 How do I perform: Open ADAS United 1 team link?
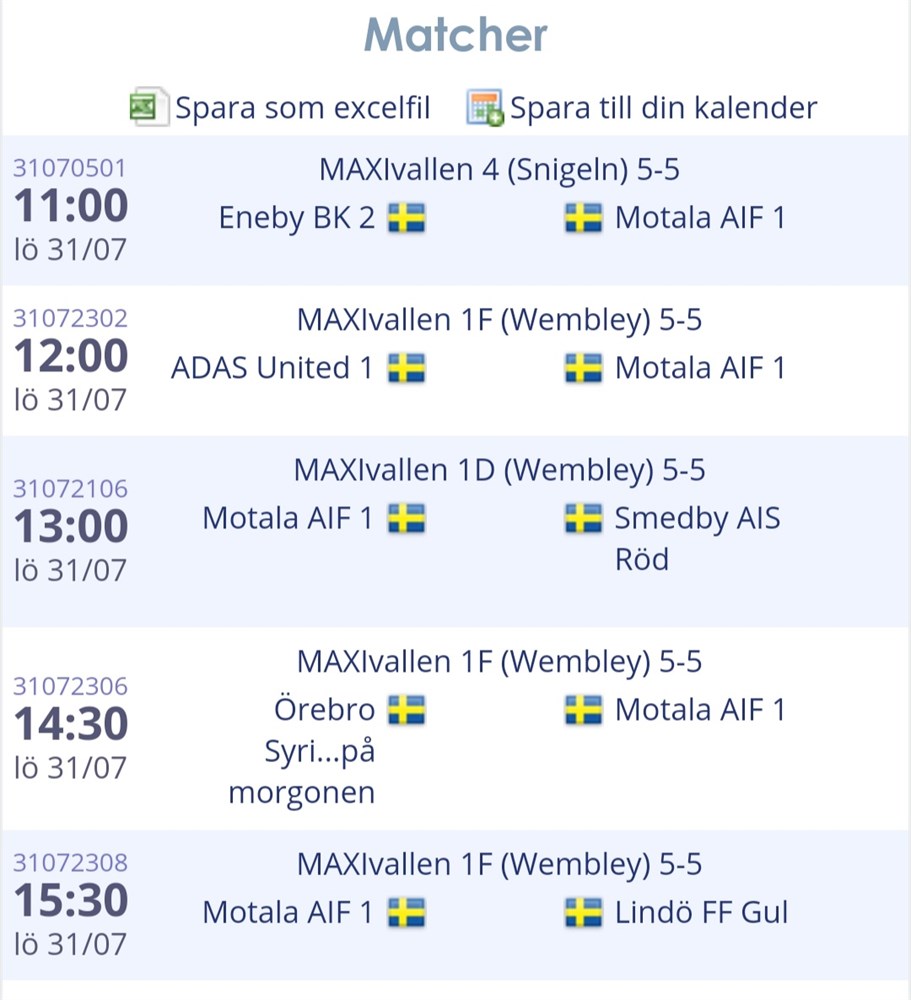tap(272, 368)
